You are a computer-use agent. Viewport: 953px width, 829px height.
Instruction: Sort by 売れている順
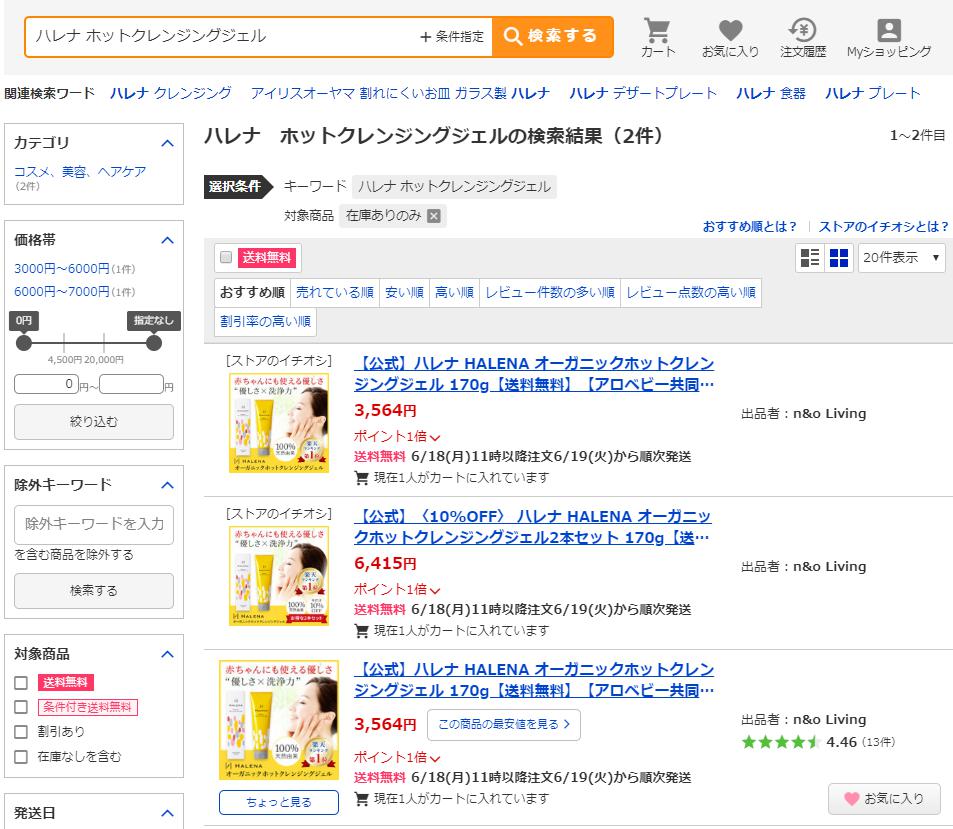coord(335,293)
